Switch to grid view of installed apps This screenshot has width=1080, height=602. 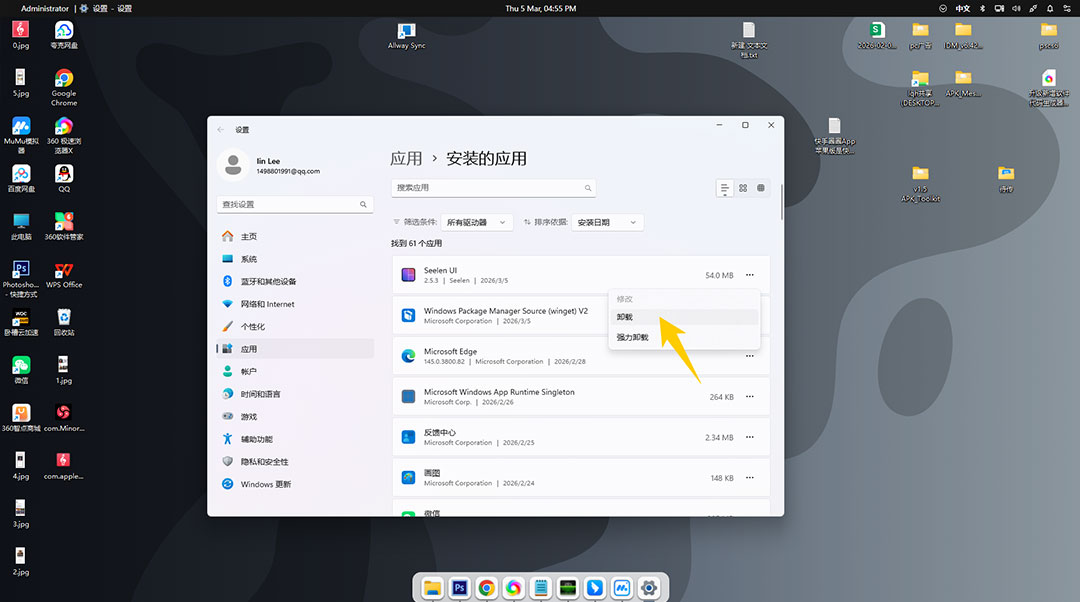click(742, 188)
